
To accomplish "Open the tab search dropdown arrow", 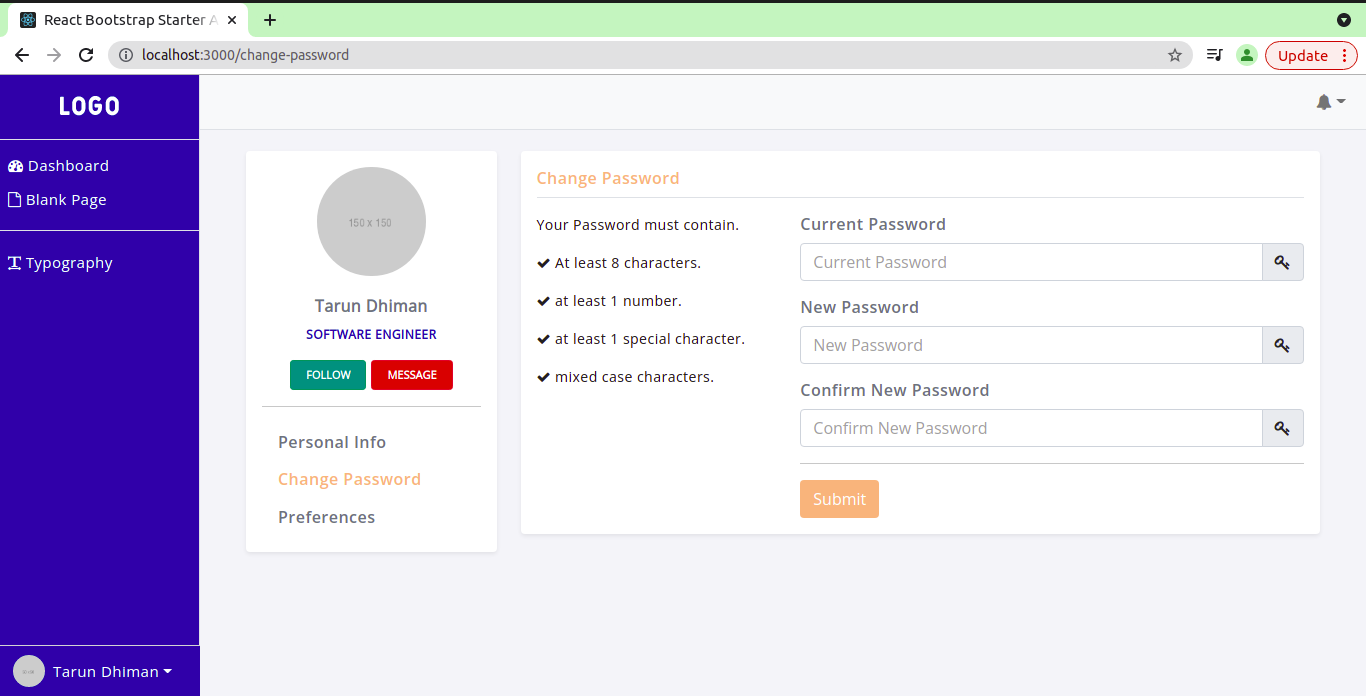I will tap(1344, 20).
